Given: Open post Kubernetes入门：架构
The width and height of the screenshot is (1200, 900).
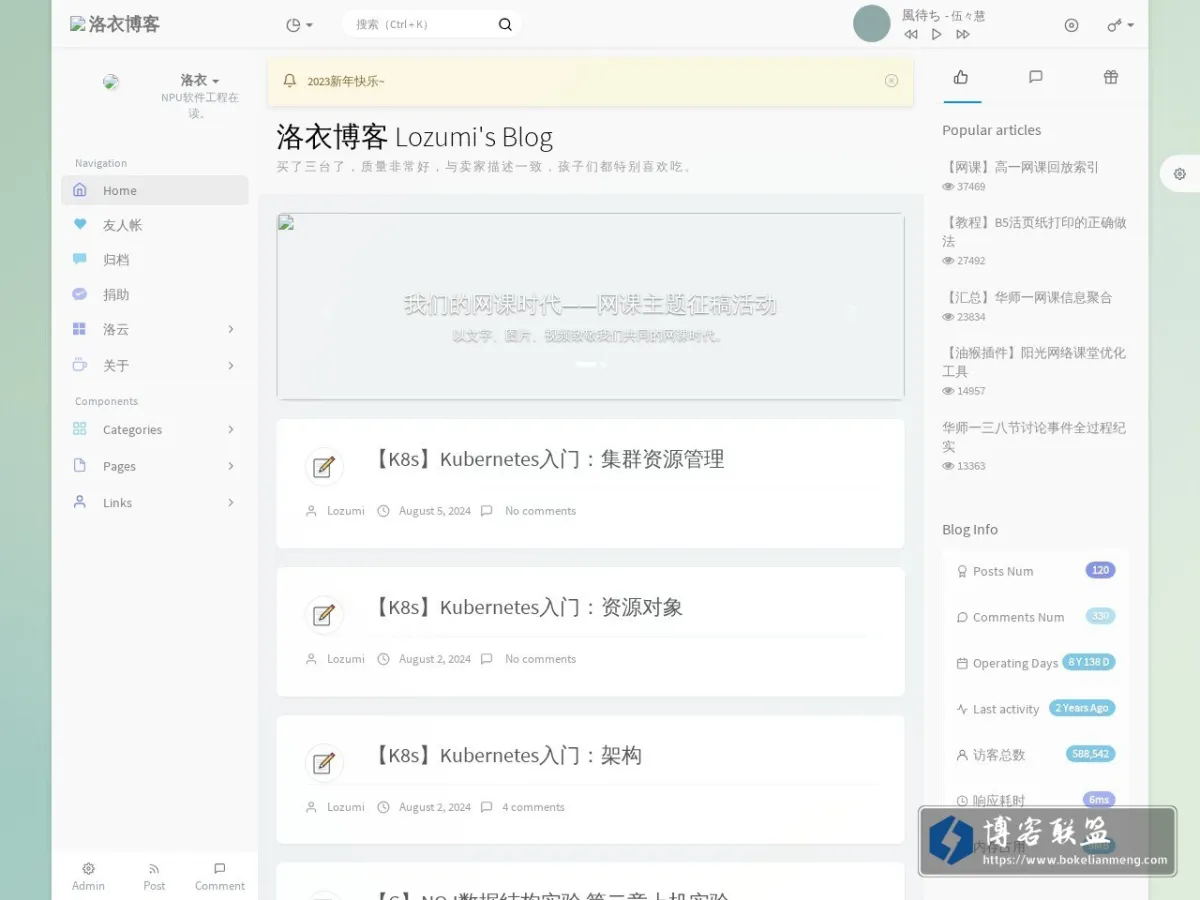Looking at the screenshot, I should click(x=506, y=756).
